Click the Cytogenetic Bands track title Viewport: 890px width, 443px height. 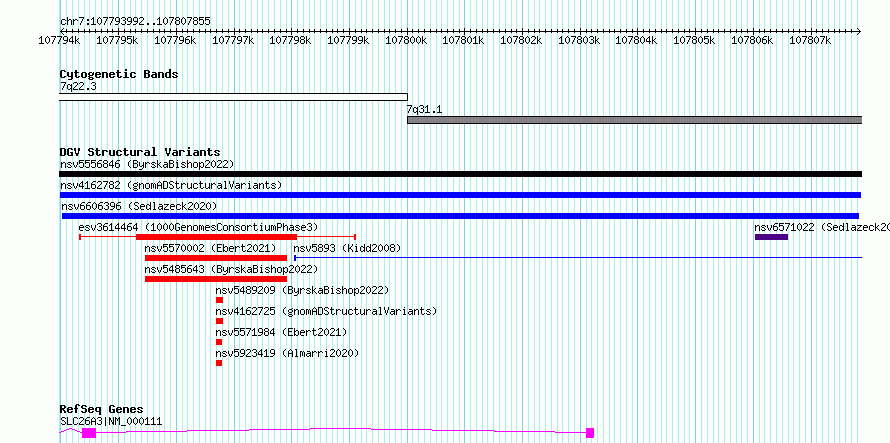pyautogui.click(x=119, y=74)
